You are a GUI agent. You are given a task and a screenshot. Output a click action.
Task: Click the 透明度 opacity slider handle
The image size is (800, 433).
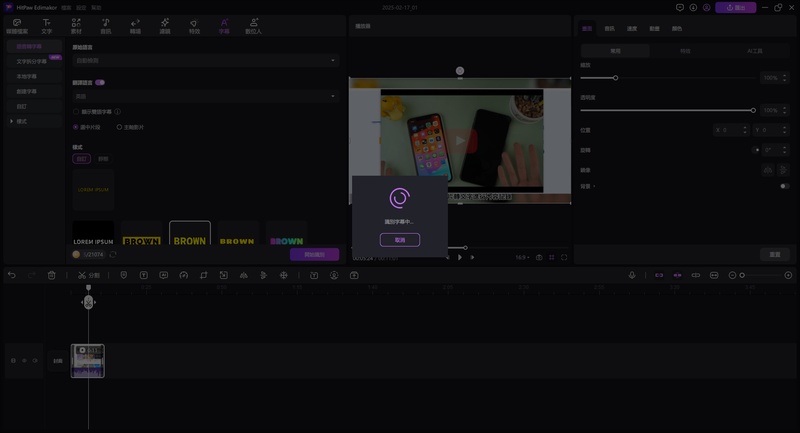click(753, 110)
